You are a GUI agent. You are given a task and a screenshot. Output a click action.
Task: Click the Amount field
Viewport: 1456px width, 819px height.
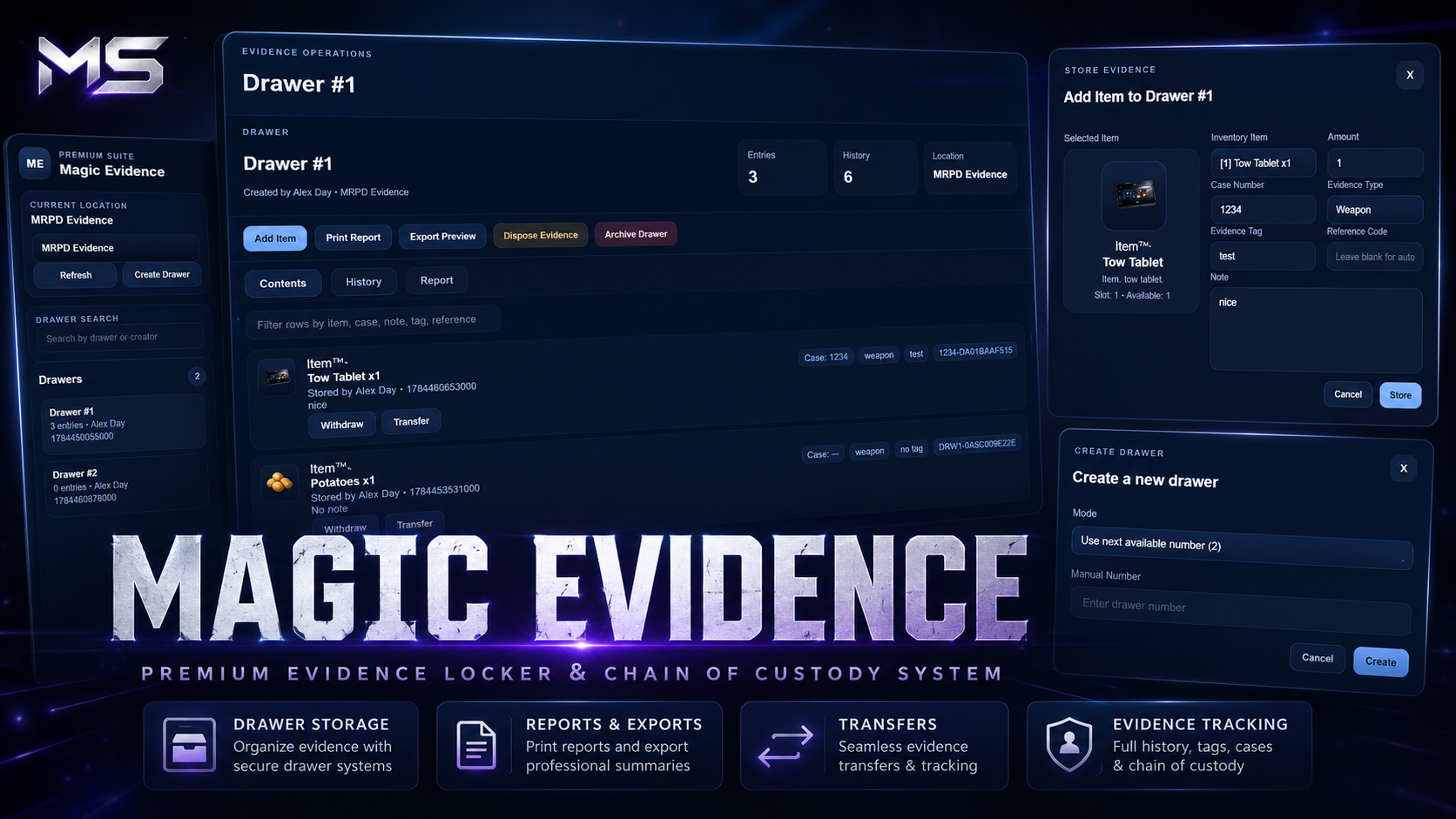point(1375,163)
